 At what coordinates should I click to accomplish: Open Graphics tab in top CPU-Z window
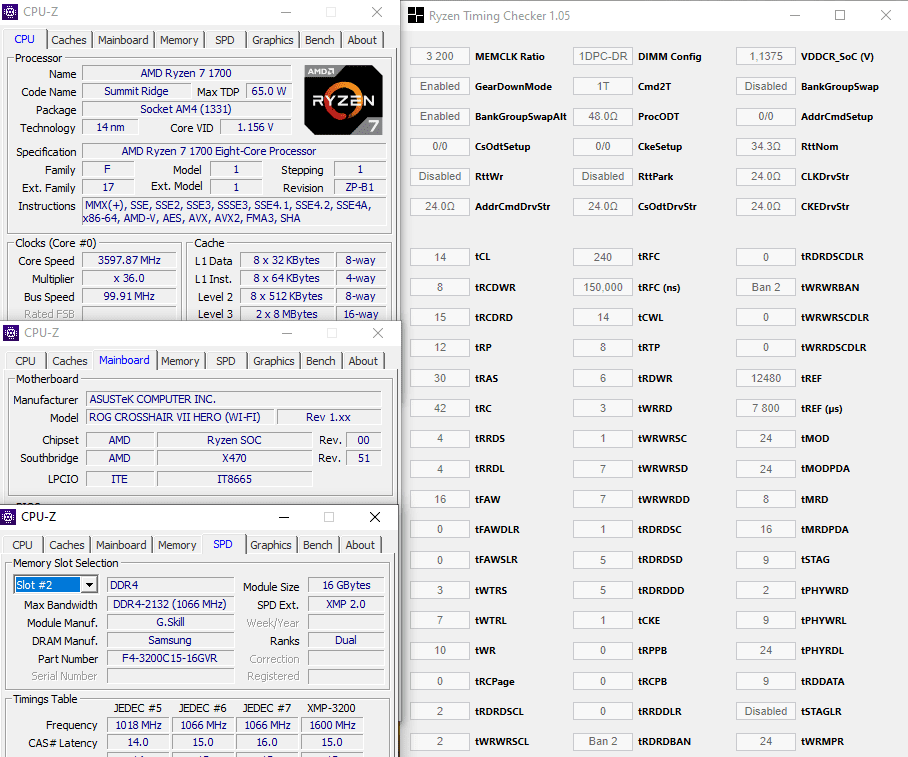click(x=273, y=40)
